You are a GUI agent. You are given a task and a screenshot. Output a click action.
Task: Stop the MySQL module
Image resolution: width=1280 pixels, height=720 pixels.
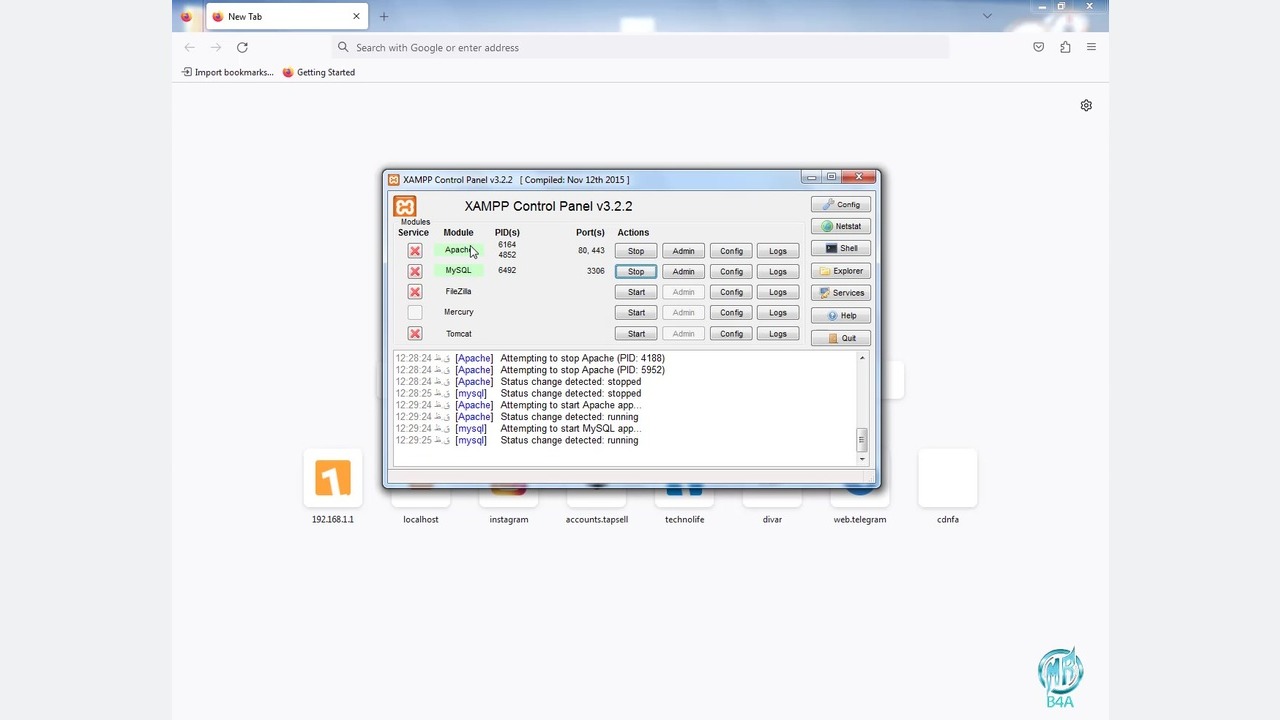pyautogui.click(x=636, y=271)
